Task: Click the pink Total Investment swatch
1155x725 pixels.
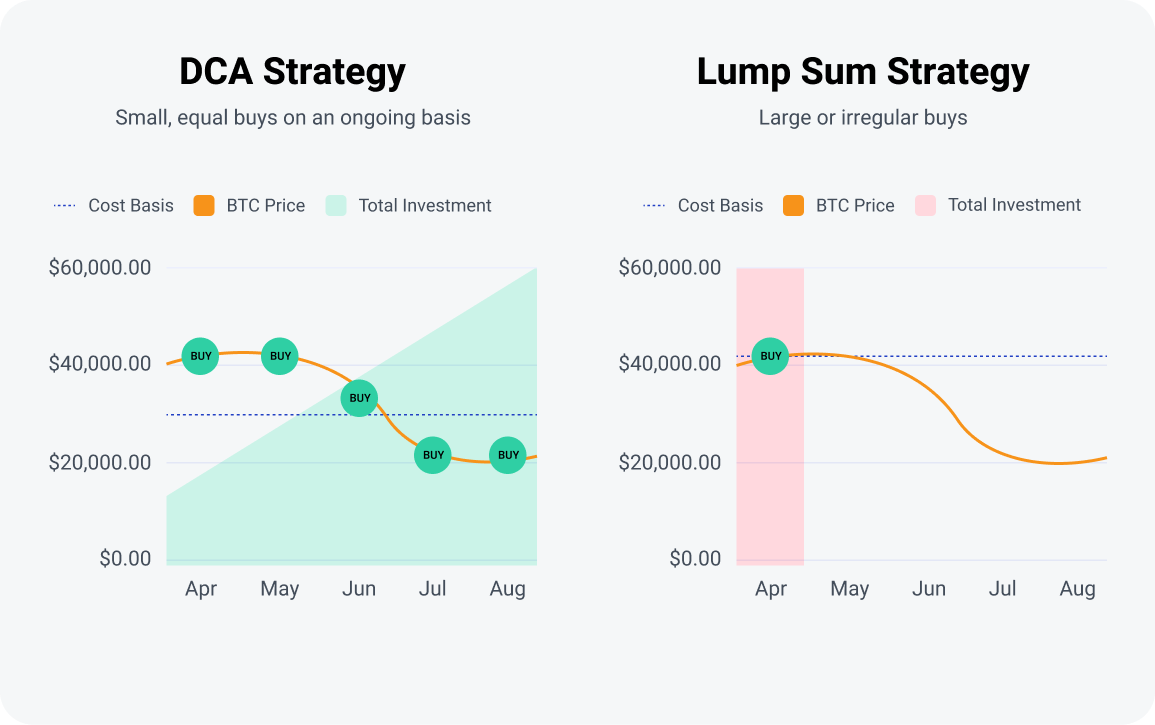Action: (x=925, y=206)
